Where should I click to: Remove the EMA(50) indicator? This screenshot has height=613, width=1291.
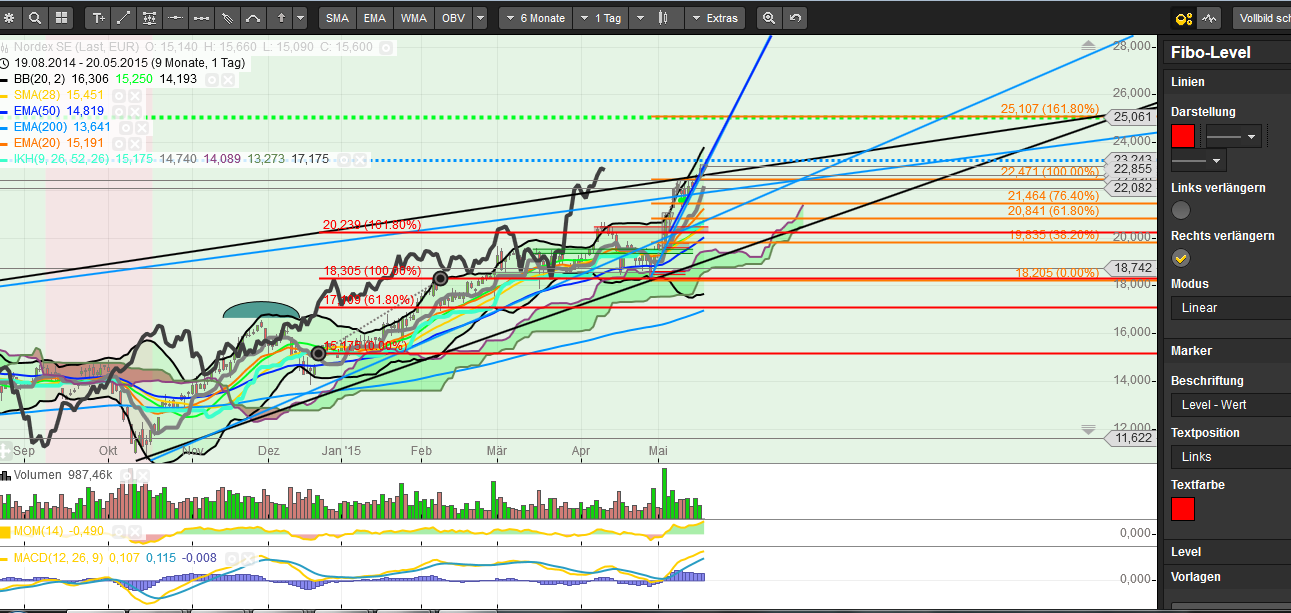point(135,111)
